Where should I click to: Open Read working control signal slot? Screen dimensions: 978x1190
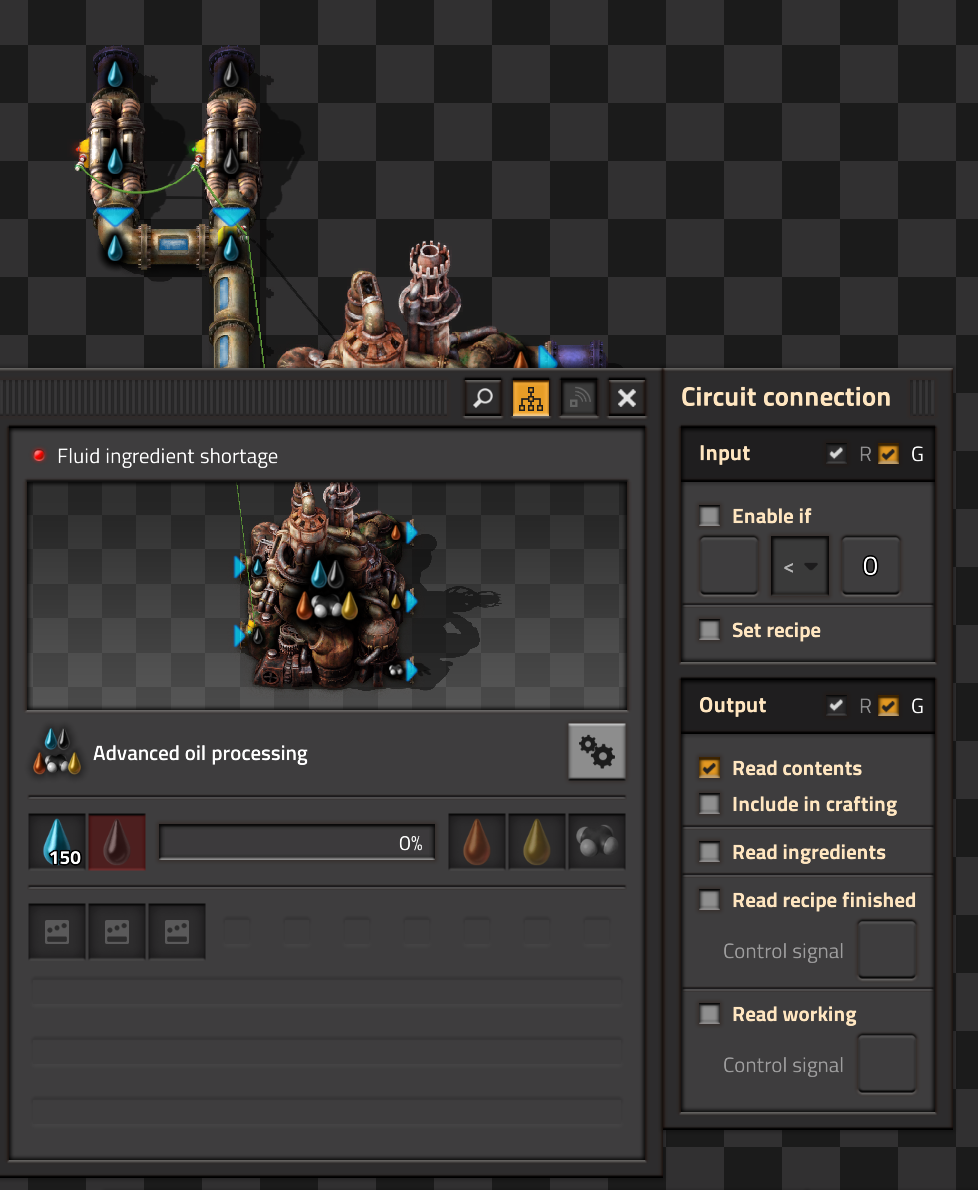887,1063
